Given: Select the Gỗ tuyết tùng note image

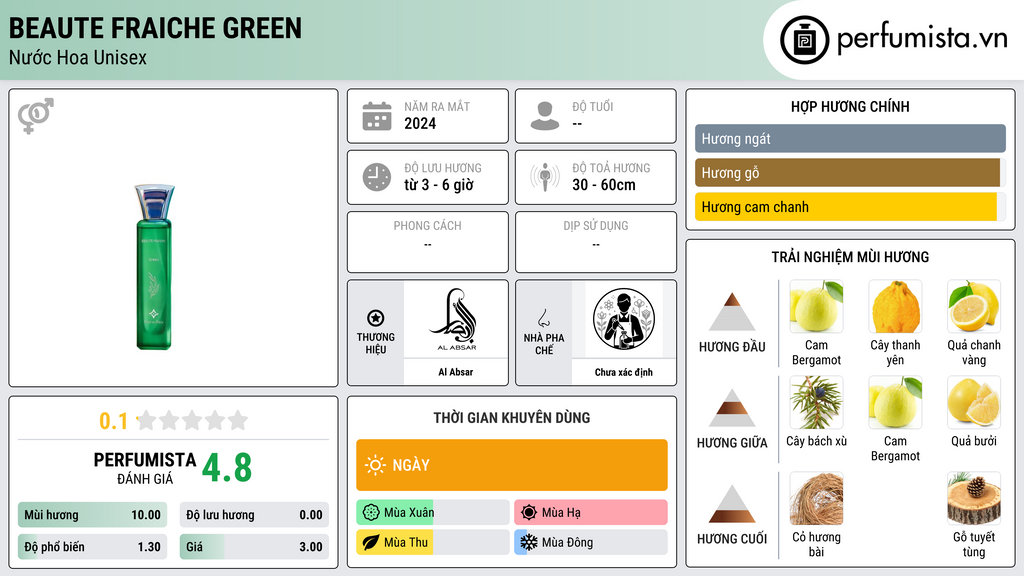Looking at the screenshot, I should (974, 498).
